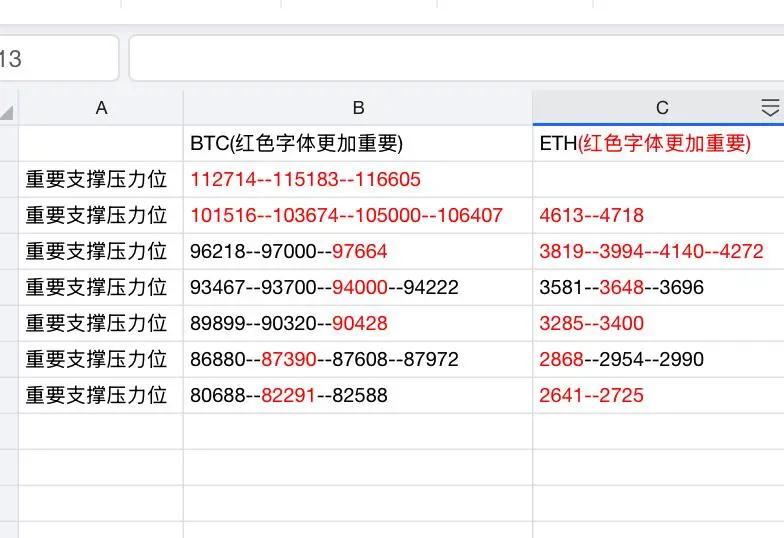Click the cell name box showing 13
This screenshot has height=538, width=784.
[x=59, y=58]
